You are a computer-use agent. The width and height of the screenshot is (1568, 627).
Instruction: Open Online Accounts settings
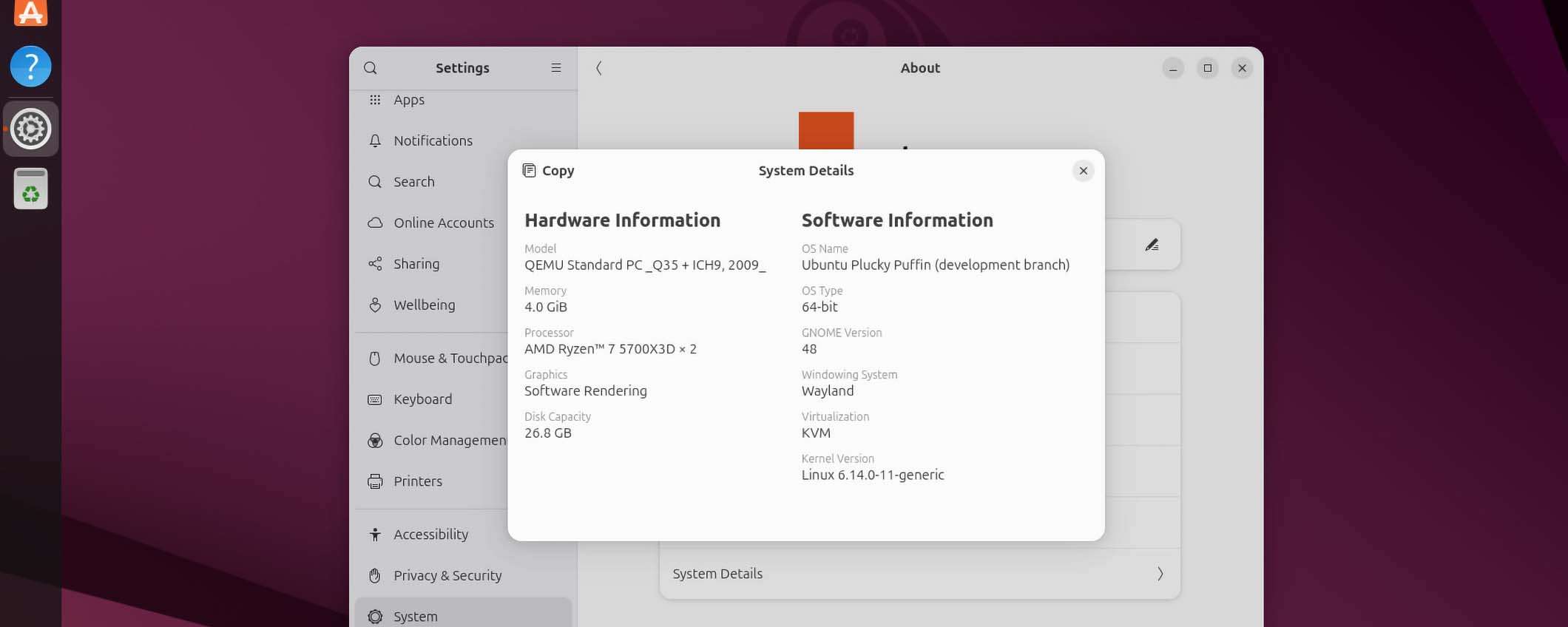(463, 223)
